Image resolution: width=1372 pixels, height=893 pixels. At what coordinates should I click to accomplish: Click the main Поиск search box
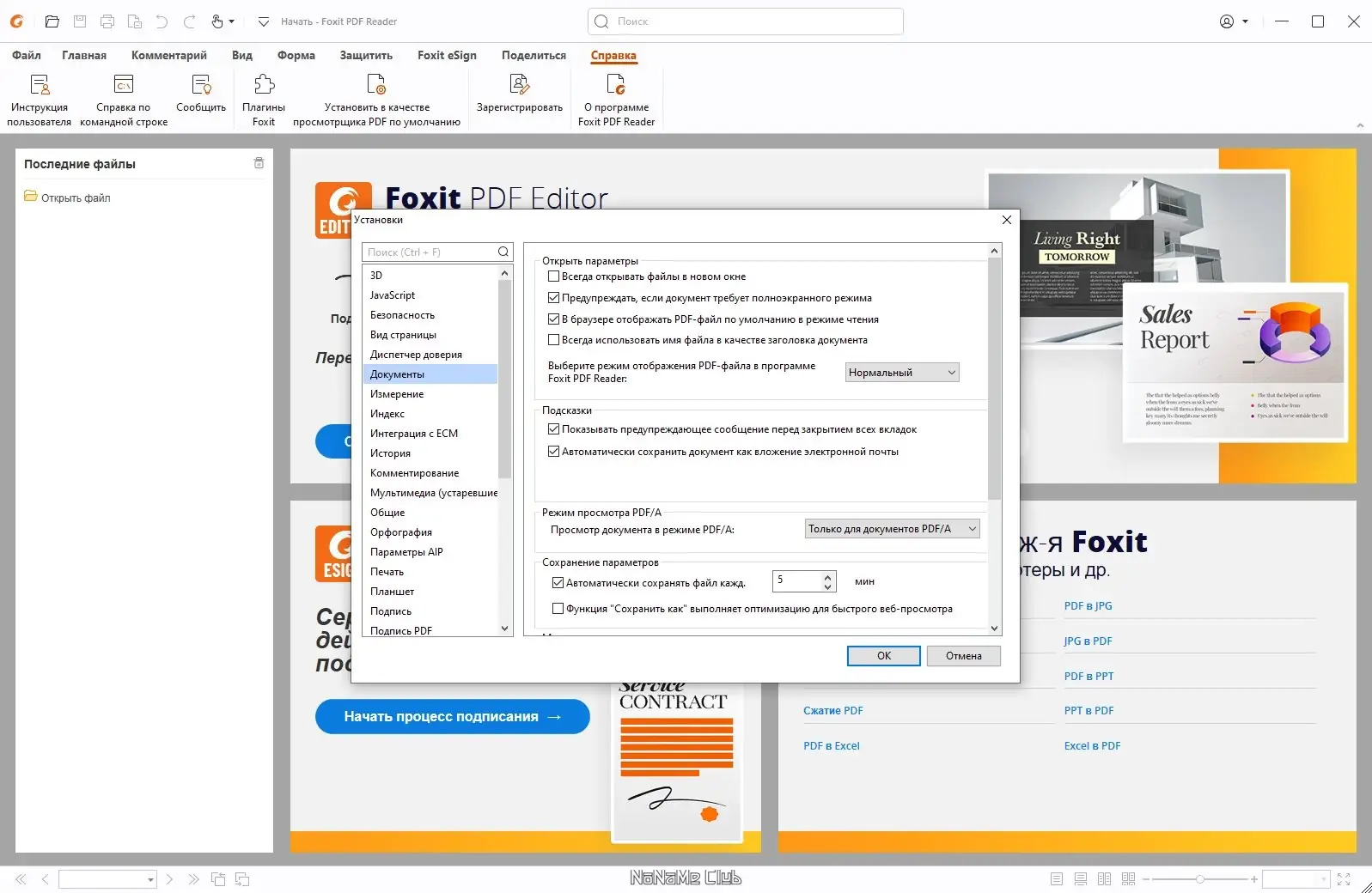[746, 21]
